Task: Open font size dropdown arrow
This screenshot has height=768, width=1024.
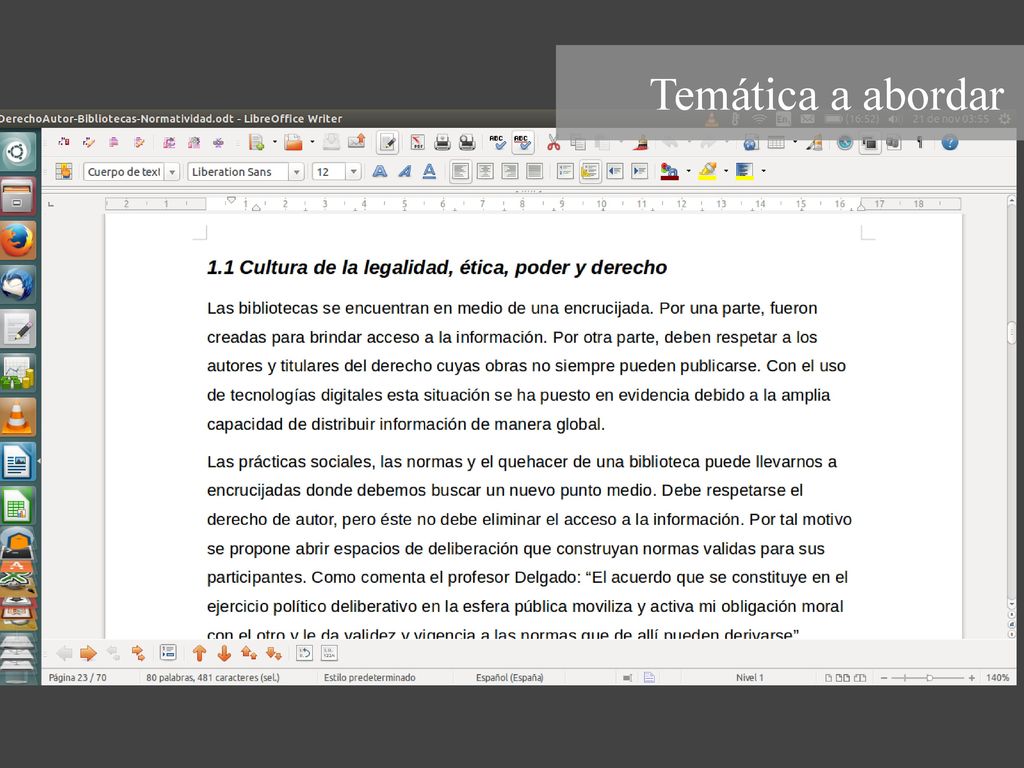Action: pos(353,172)
